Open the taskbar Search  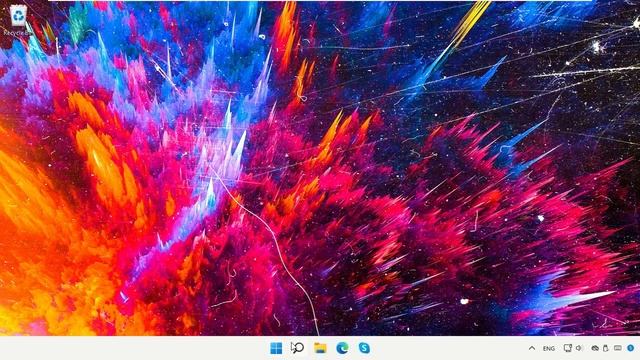point(298,348)
